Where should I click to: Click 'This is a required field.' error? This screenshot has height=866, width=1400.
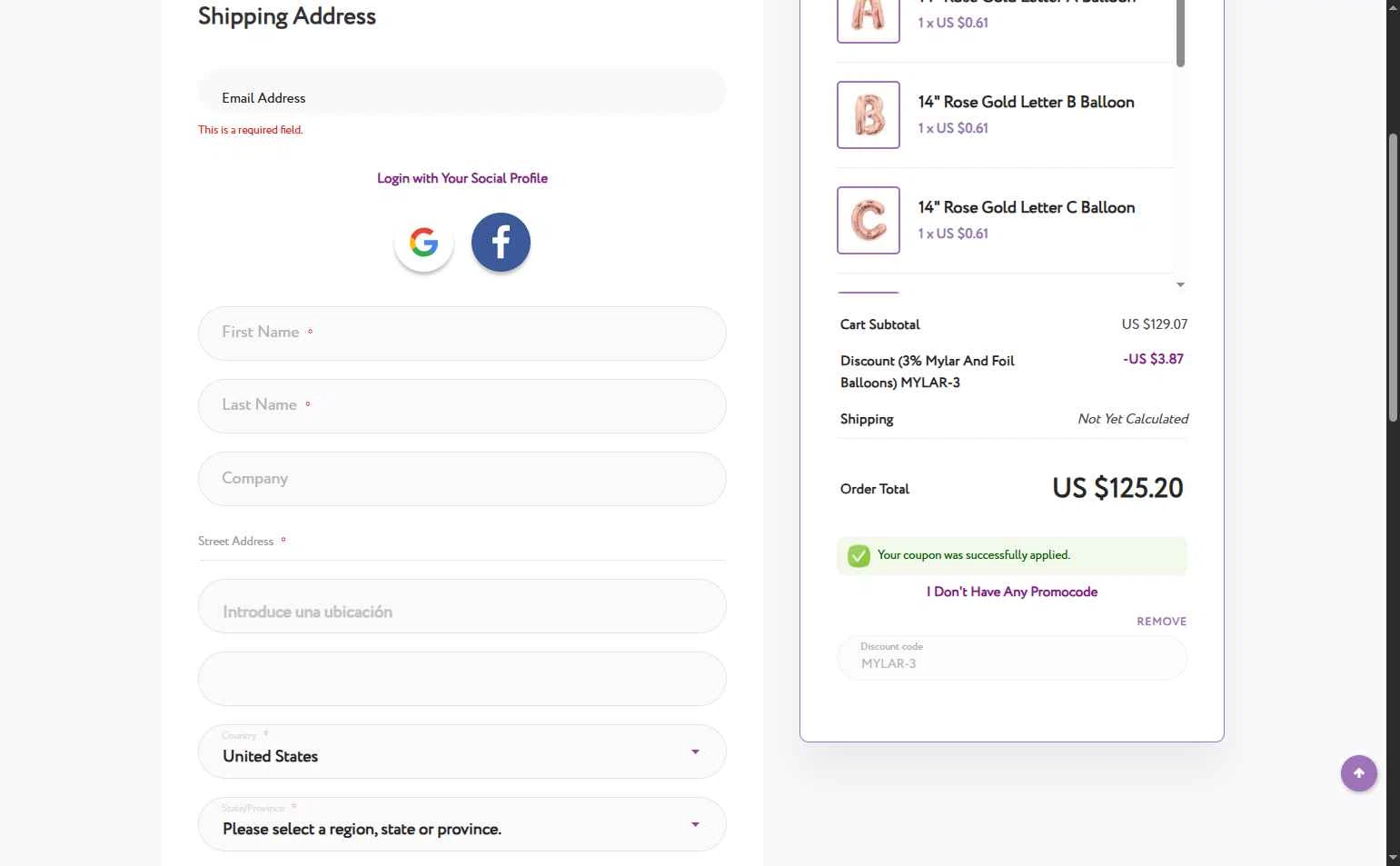pyautogui.click(x=251, y=130)
